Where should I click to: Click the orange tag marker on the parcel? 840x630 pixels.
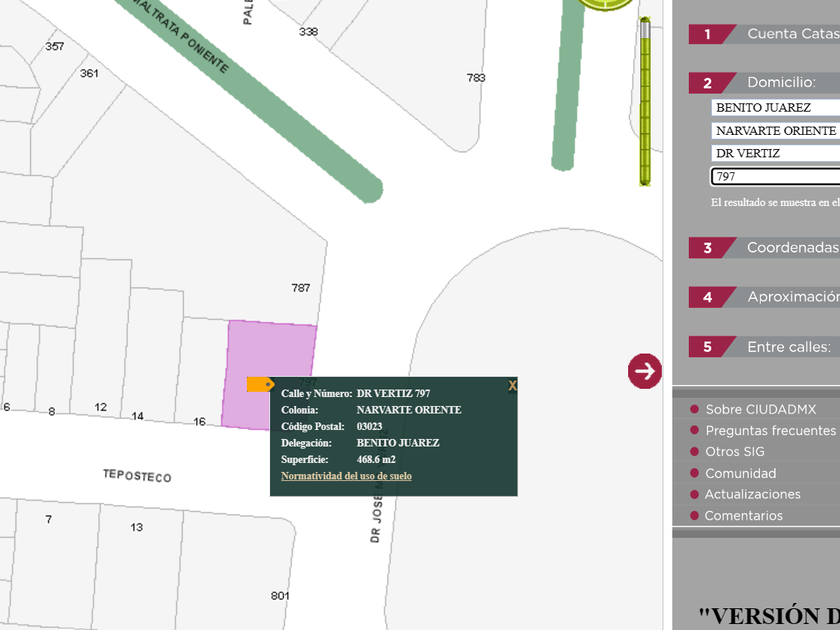pyautogui.click(x=259, y=384)
